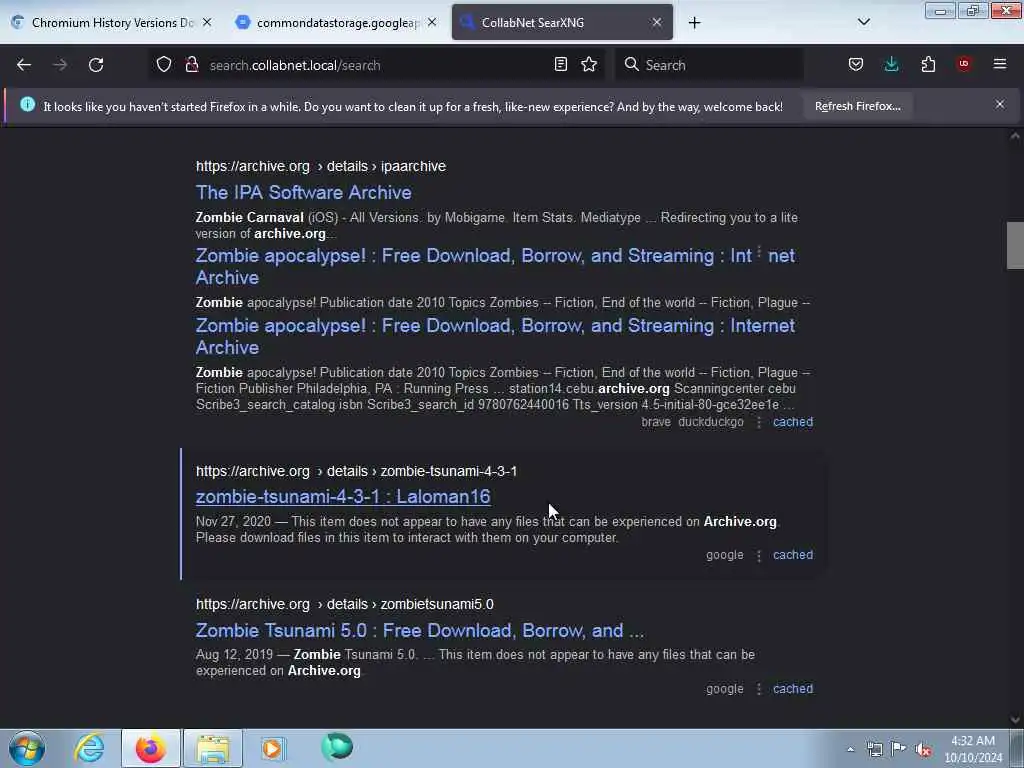Screen dimensions: 1024x768
Task: Click the Refresh Firefox button
Action: pyautogui.click(x=857, y=106)
